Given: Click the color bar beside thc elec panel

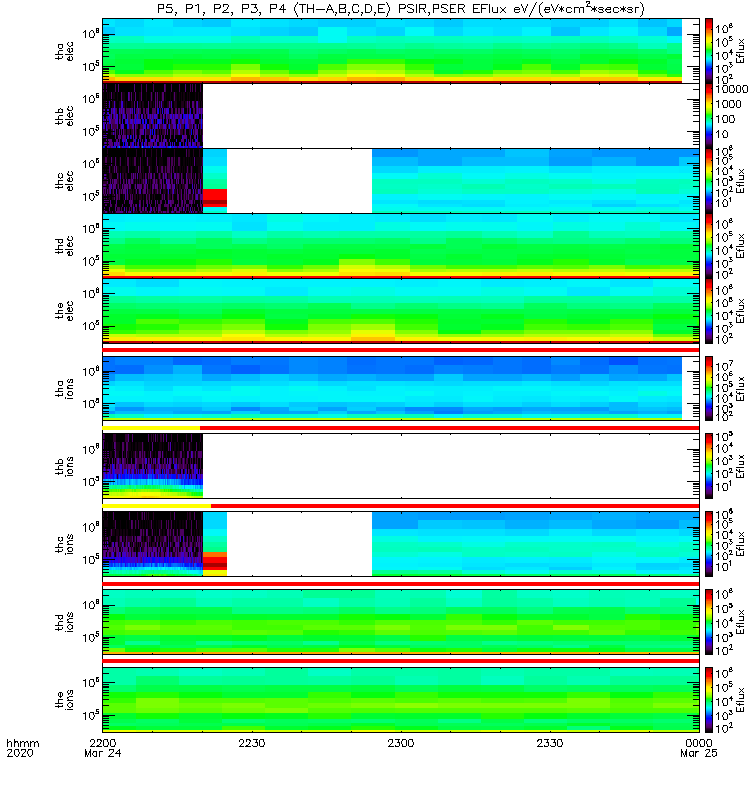Looking at the screenshot, I should (709, 181).
